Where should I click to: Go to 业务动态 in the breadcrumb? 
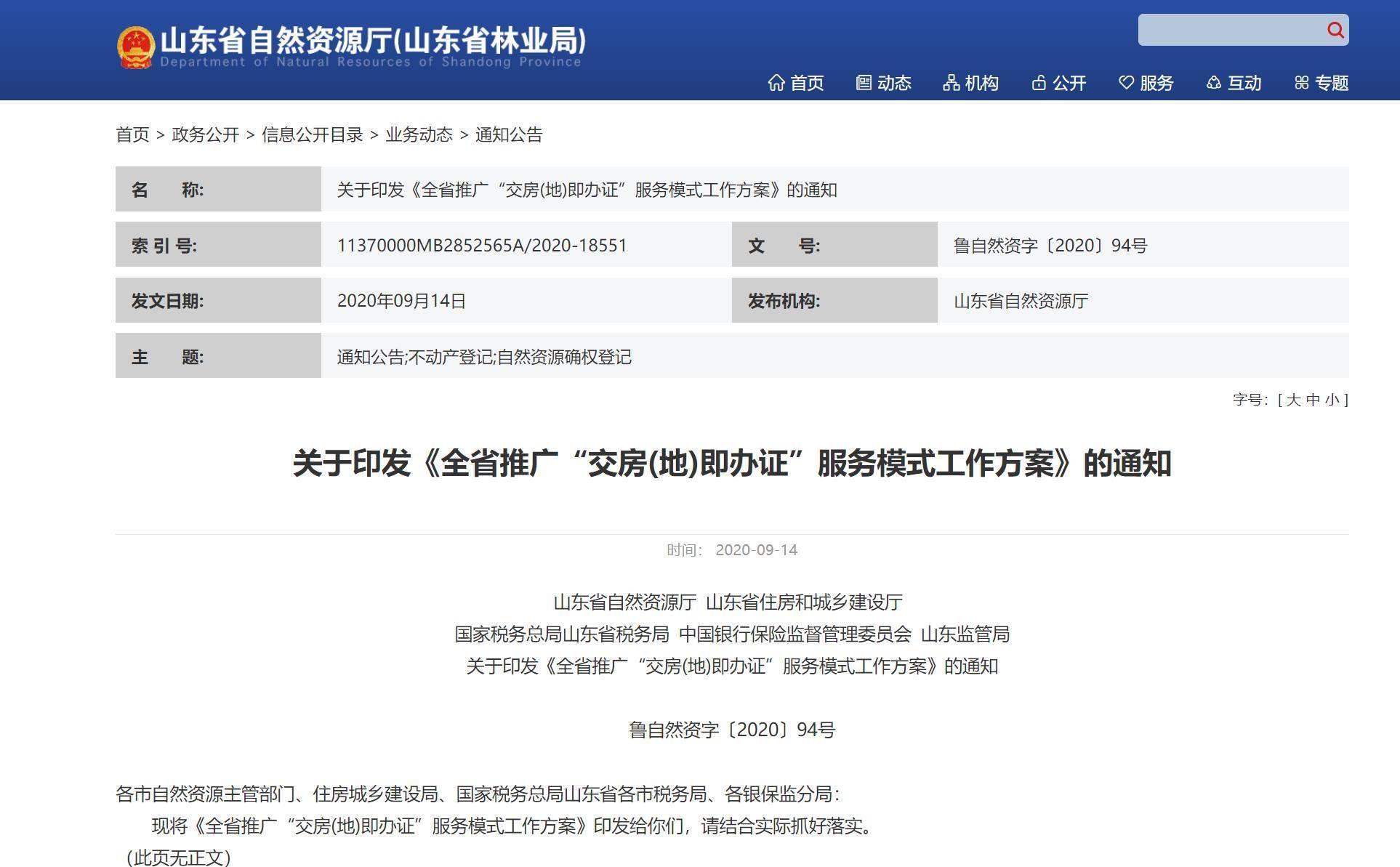click(419, 134)
